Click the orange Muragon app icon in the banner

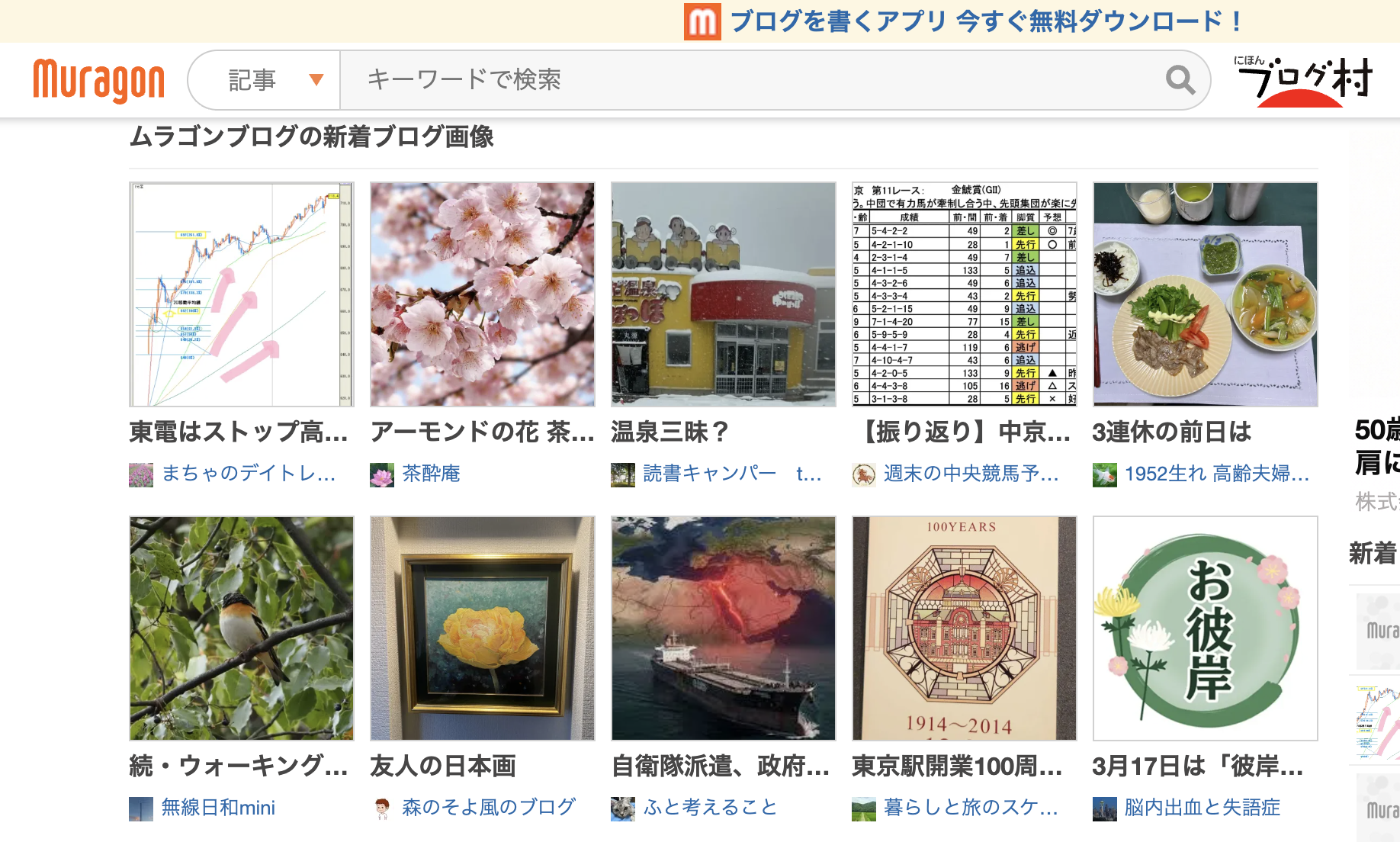[702, 21]
